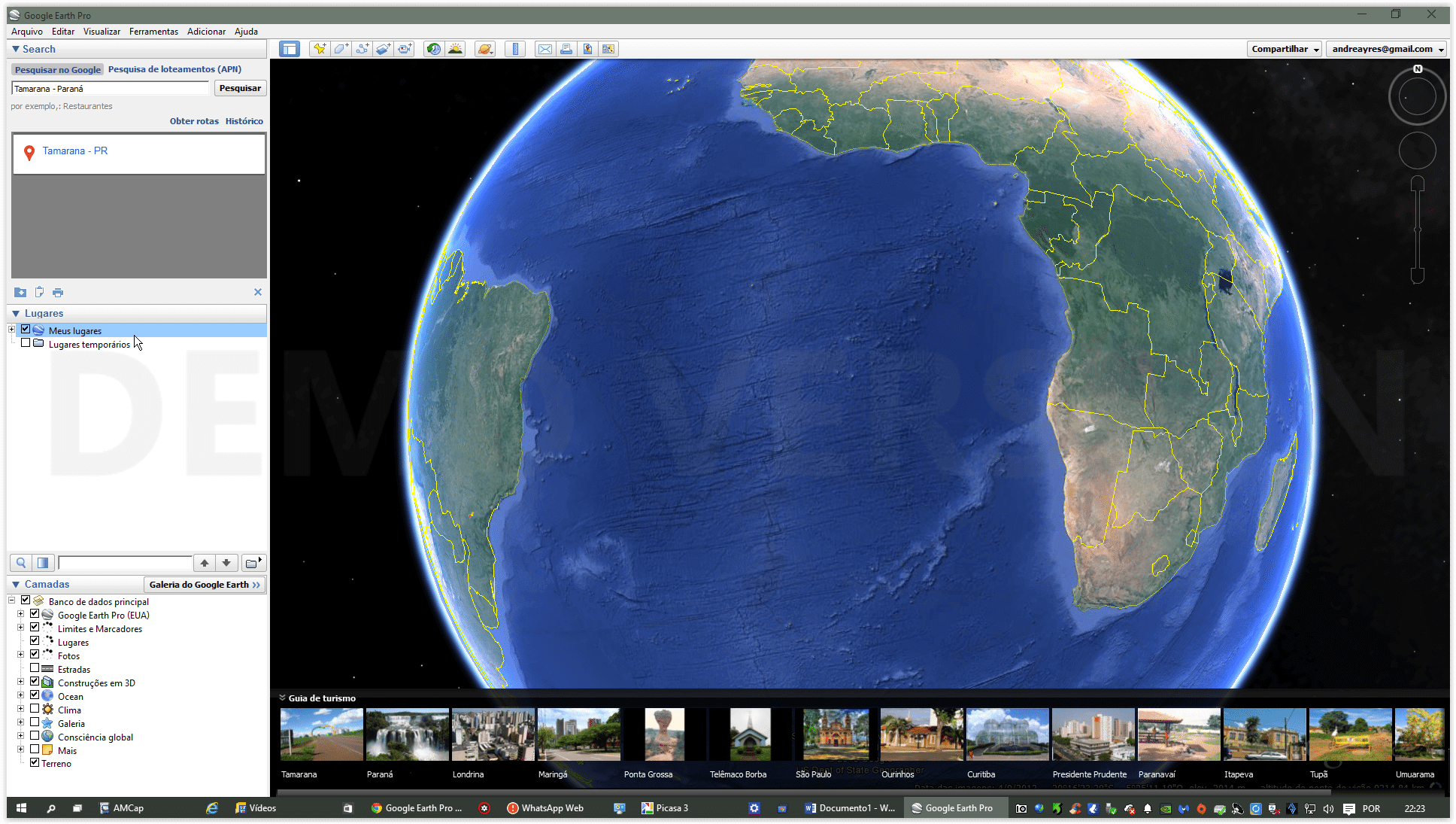Collapse the Camadas panel triangle

coord(15,584)
